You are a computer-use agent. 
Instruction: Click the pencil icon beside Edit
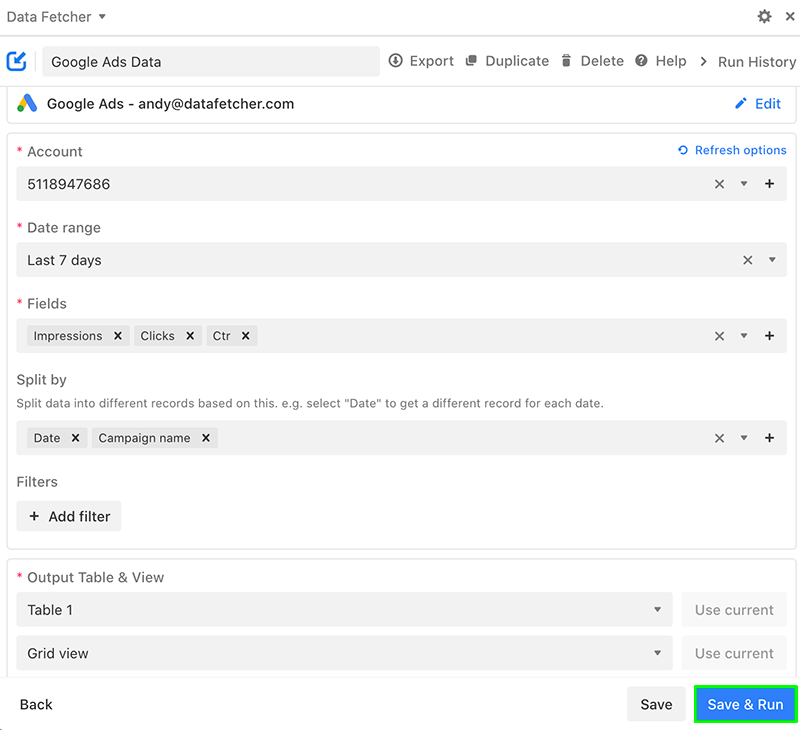pos(741,104)
